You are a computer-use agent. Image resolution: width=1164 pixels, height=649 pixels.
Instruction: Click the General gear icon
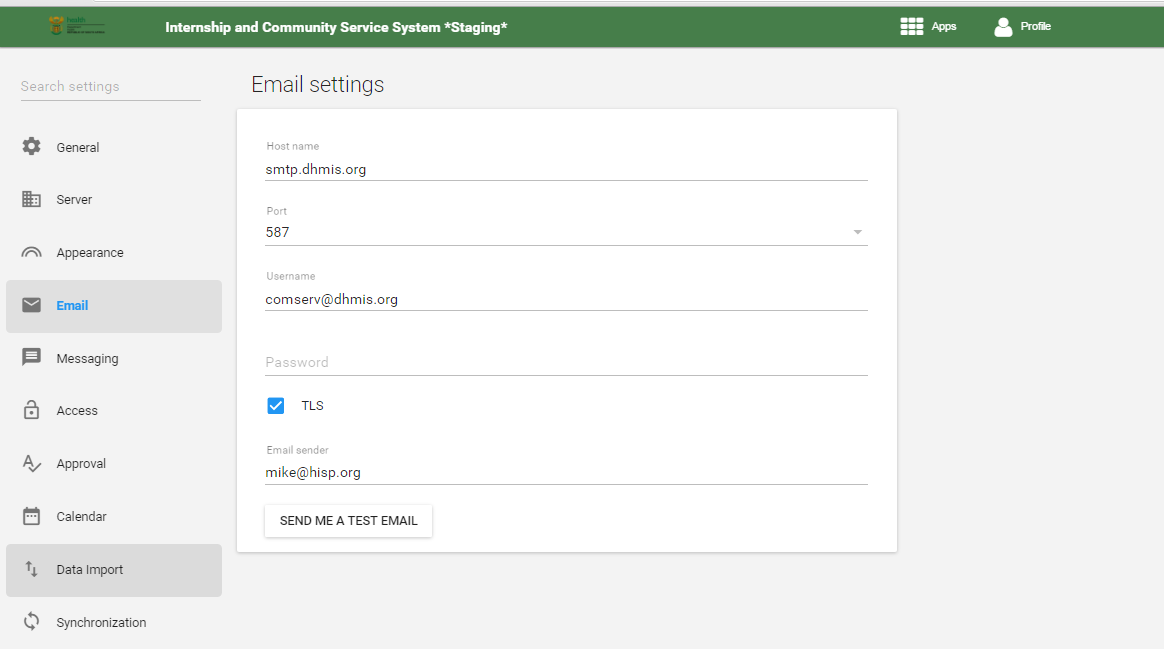tap(32, 147)
